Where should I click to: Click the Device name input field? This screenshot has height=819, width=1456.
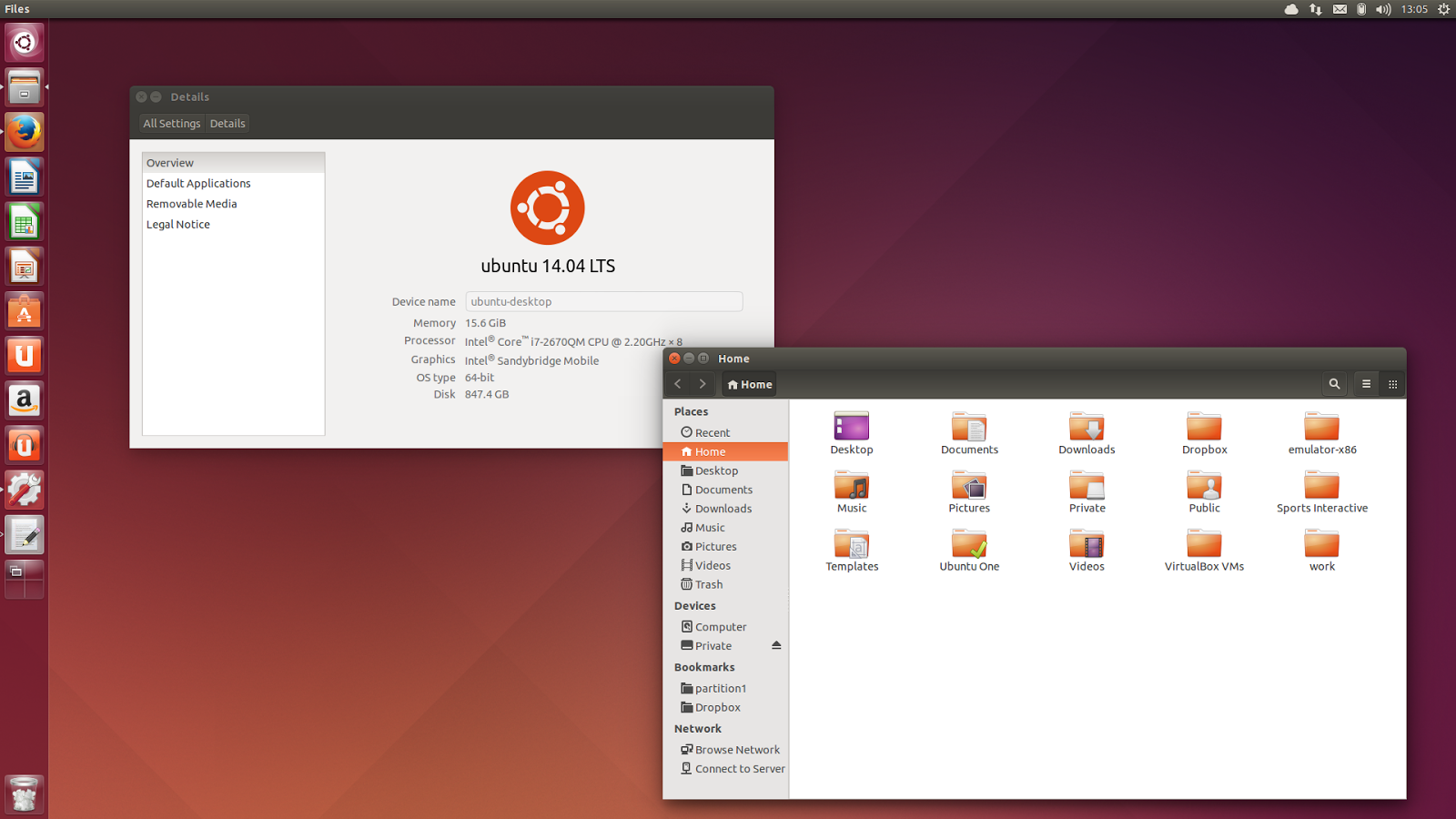603,301
